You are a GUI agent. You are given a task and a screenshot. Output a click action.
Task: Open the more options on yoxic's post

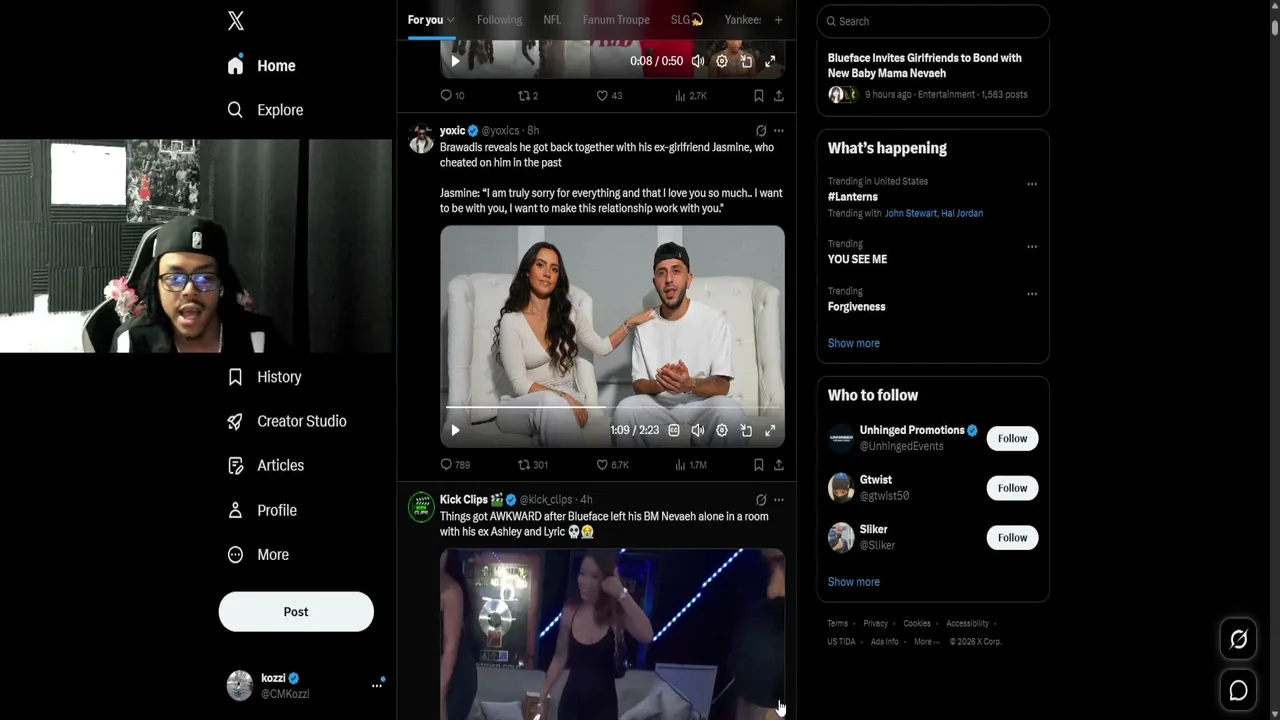779,131
